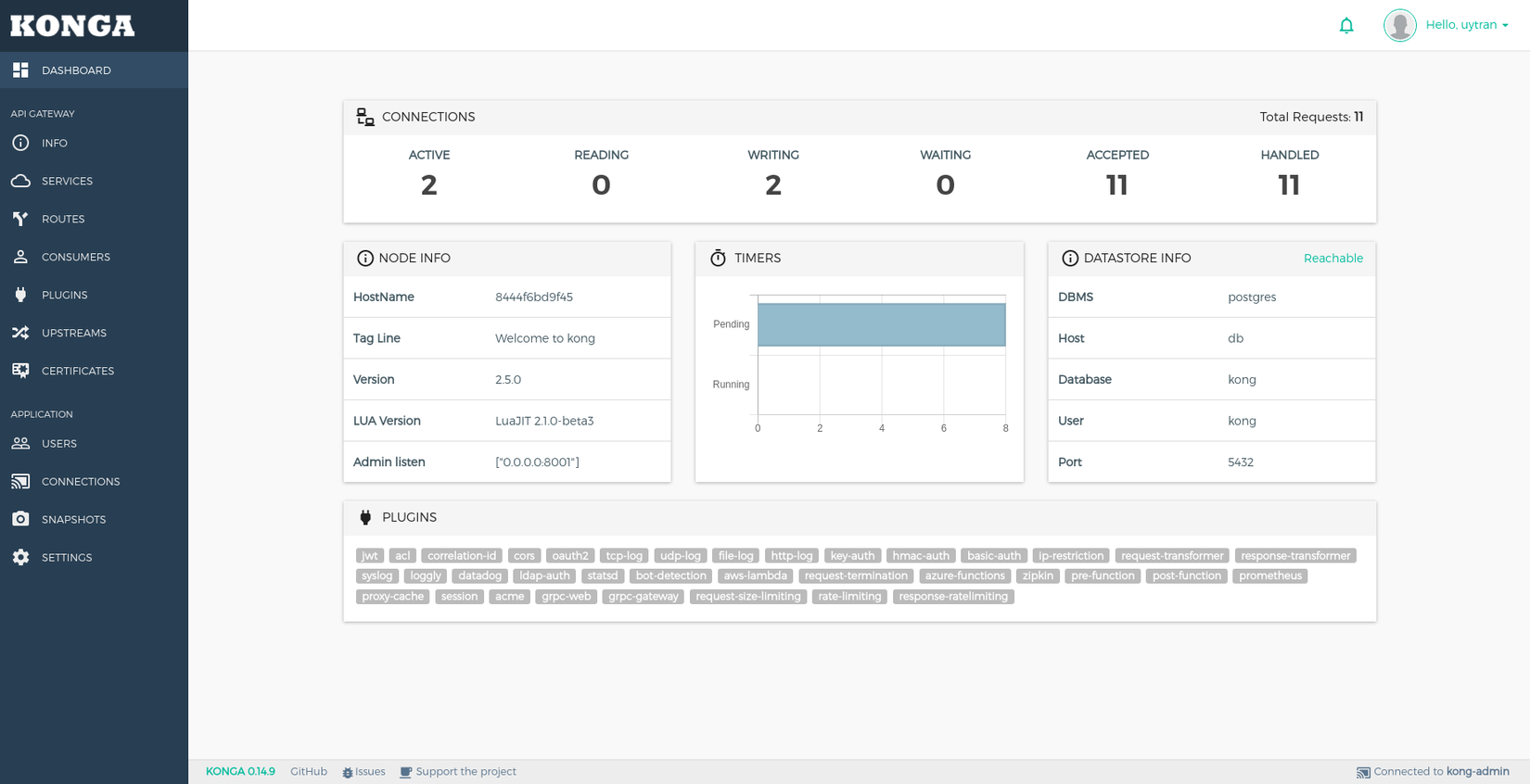Viewport: 1530px width, 784px height.
Task: Click the Pending bar in Timers chart
Action: pos(881,324)
